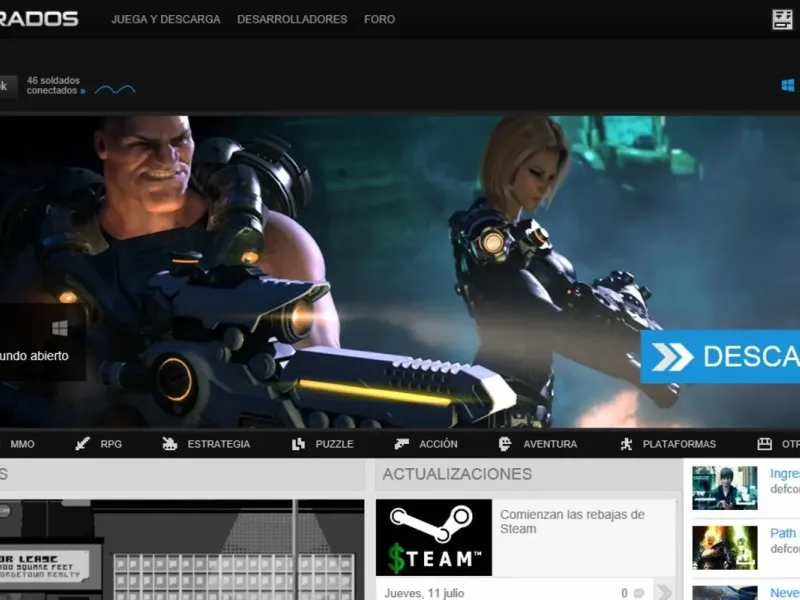Screen dimensions: 800x600
Task: Expand news with the double-arrow chevron
Action: tap(664, 593)
